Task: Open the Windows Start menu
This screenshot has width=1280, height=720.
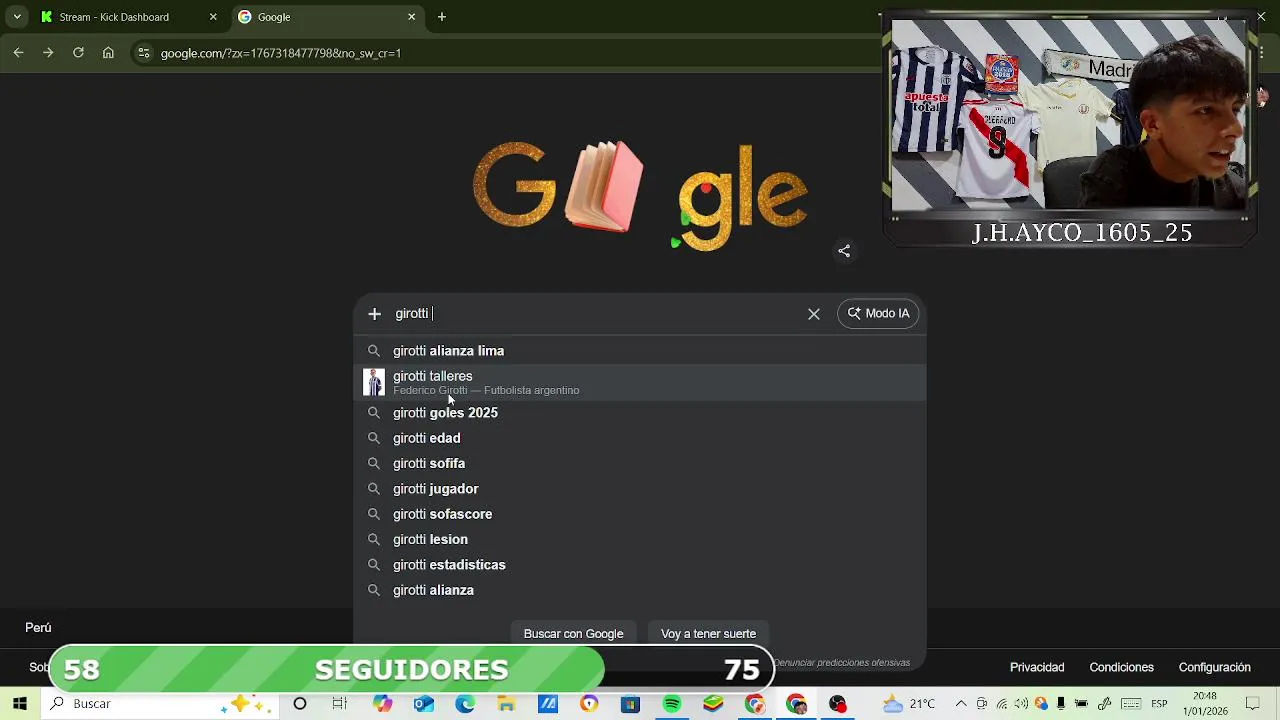Action: click(20, 704)
